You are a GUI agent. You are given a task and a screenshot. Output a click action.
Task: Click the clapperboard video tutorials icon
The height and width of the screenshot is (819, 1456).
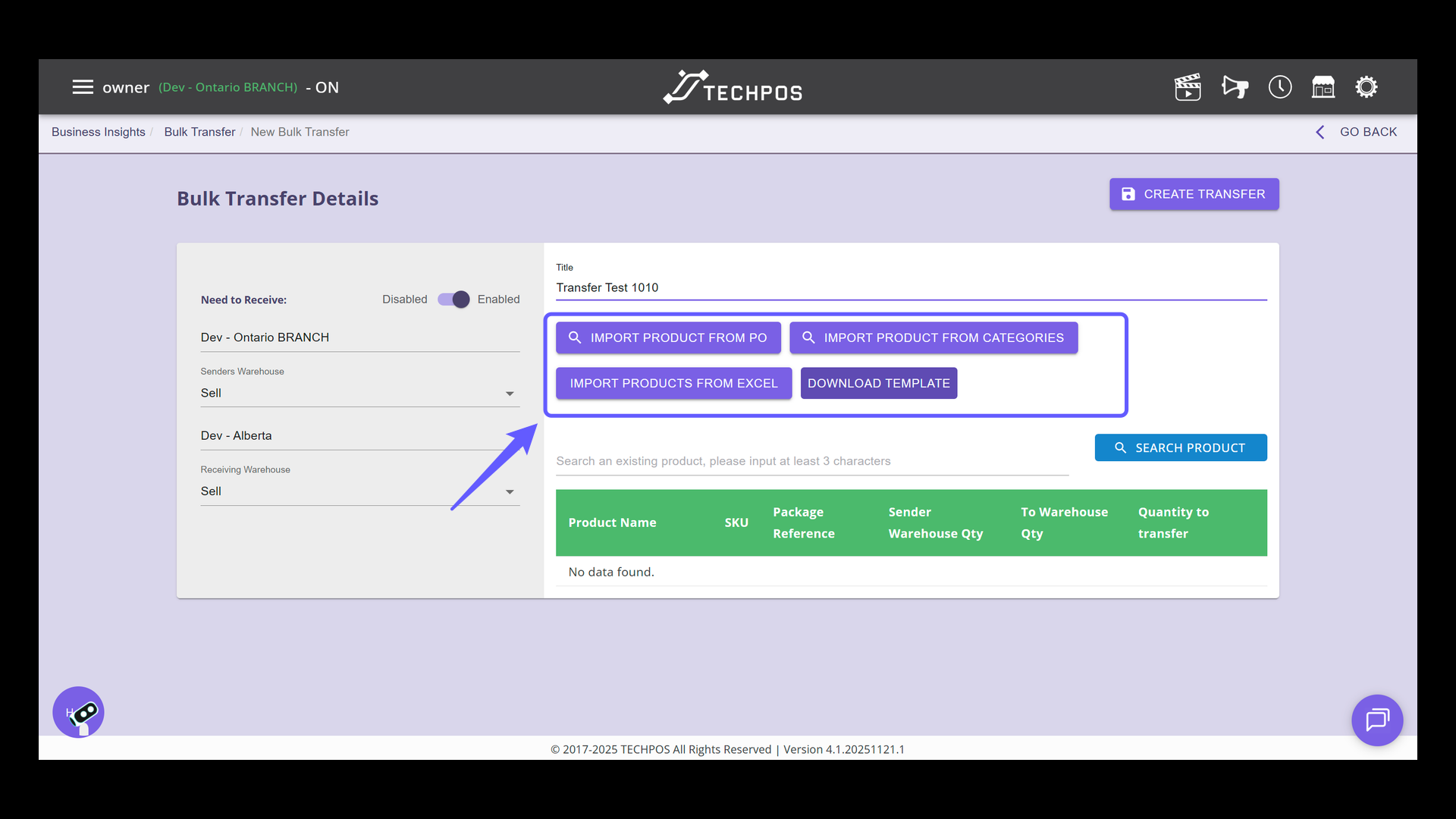[1188, 87]
